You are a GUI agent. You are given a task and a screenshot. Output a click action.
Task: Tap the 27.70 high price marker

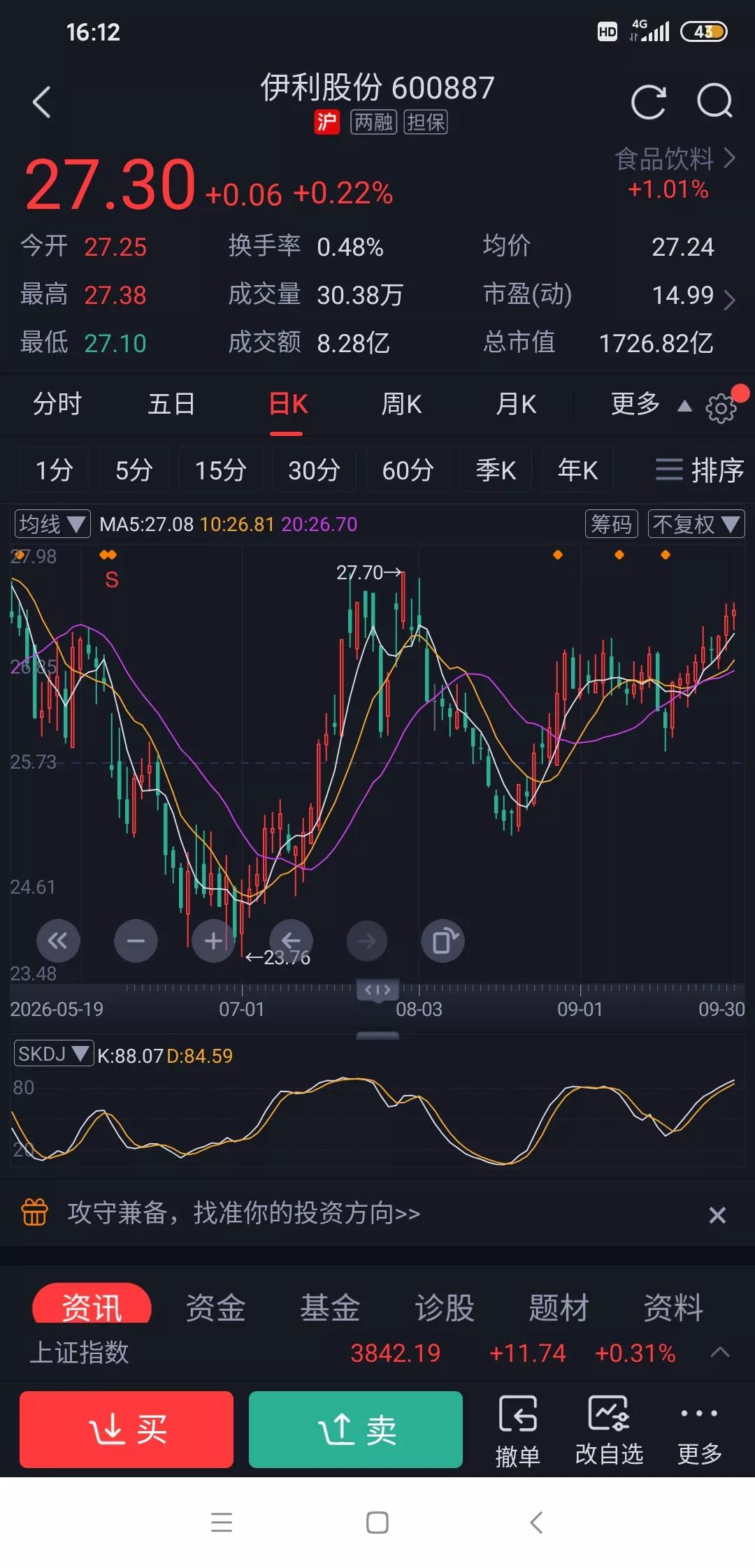click(368, 573)
